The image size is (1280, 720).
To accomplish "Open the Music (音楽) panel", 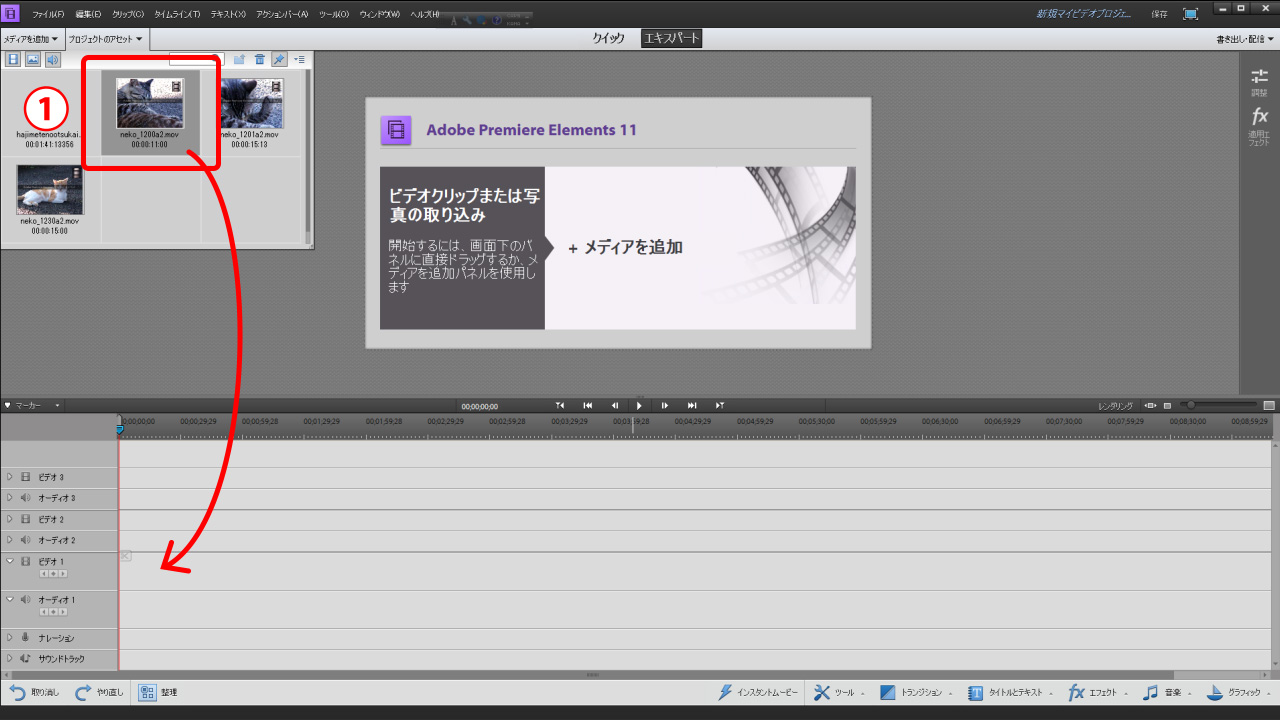I will pyautogui.click(x=1151, y=692).
